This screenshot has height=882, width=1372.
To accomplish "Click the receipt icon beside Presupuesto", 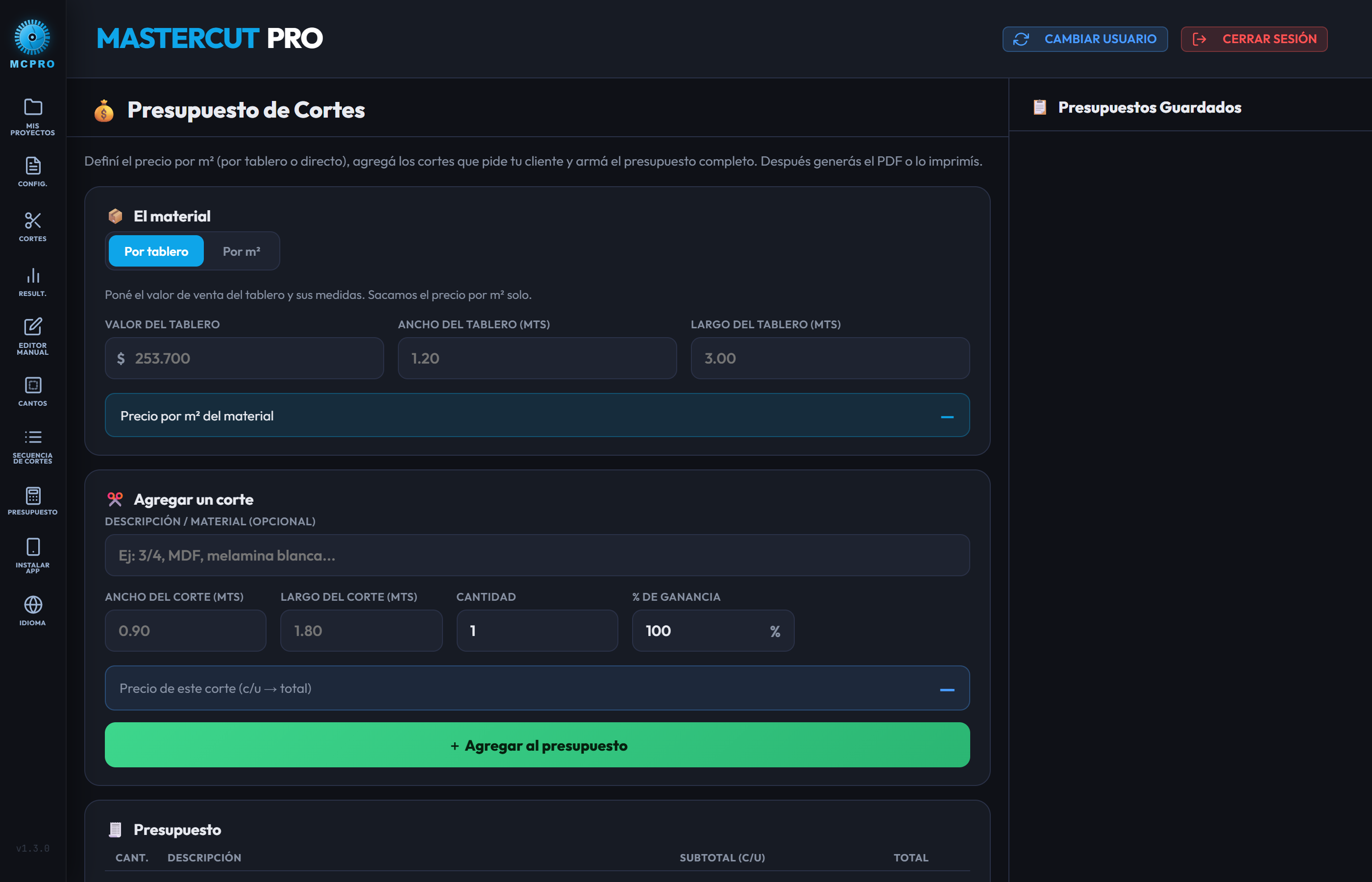I will (x=115, y=829).
